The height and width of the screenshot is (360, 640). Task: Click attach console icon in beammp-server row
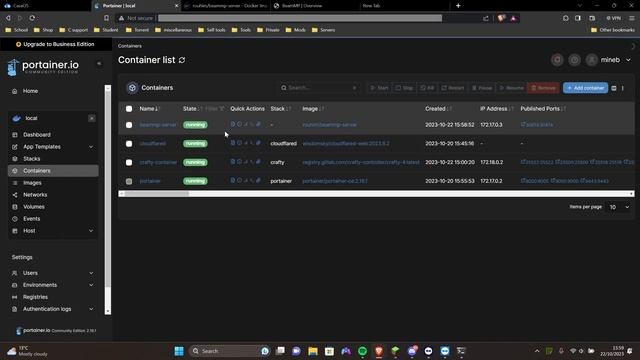[258, 124]
